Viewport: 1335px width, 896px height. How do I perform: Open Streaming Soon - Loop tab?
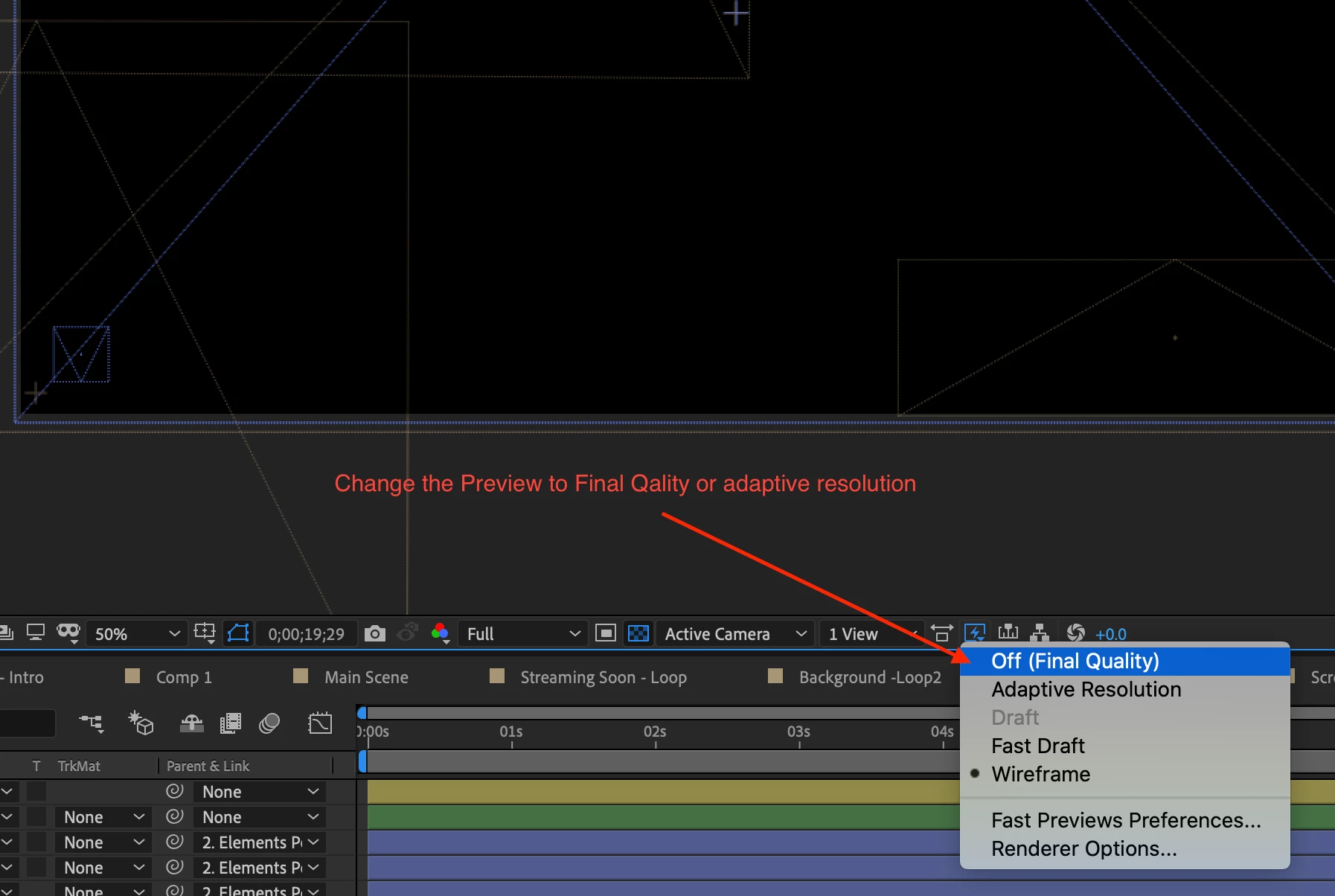tap(604, 677)
